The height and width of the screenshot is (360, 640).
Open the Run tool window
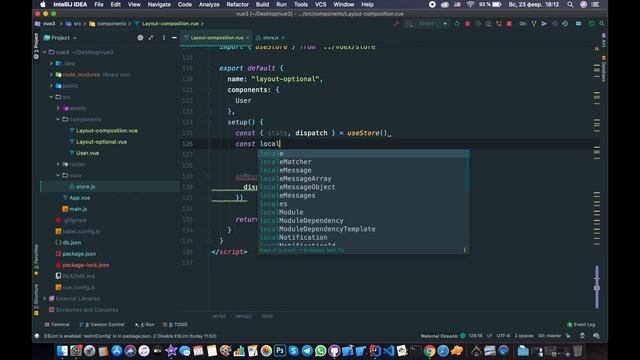tap(145, 324)
